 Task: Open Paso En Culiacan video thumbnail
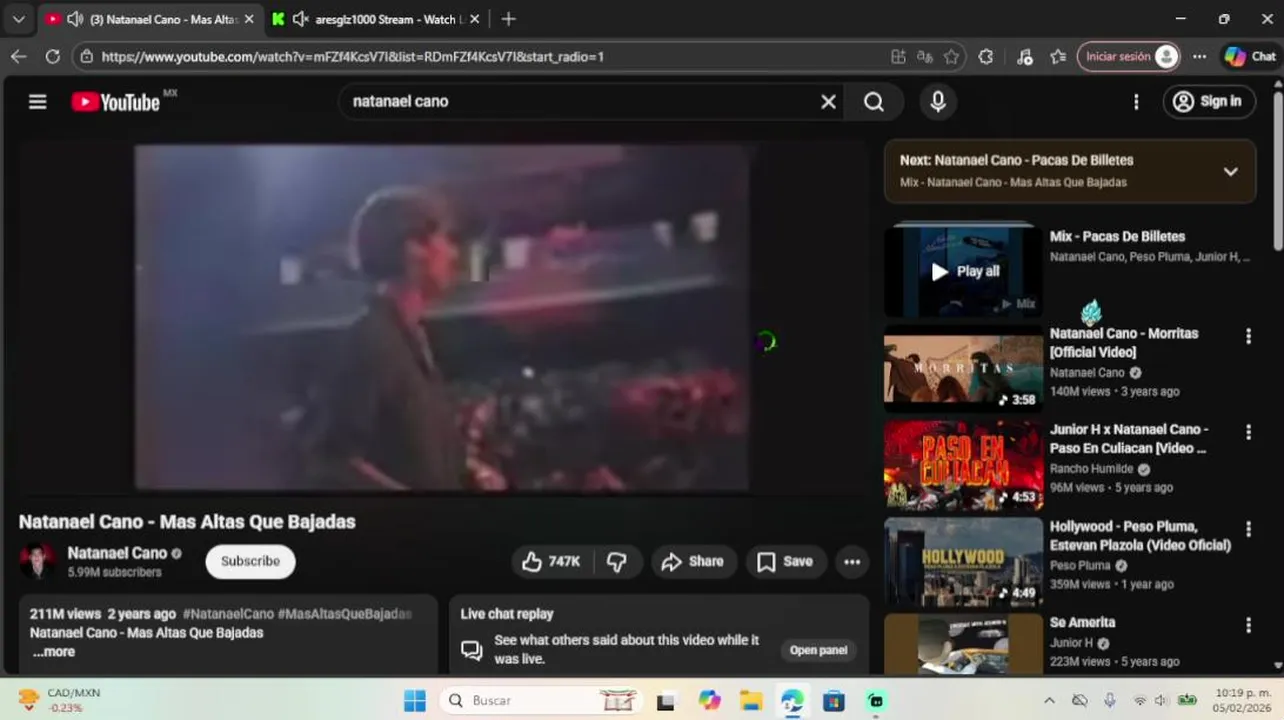click(963, 465)
